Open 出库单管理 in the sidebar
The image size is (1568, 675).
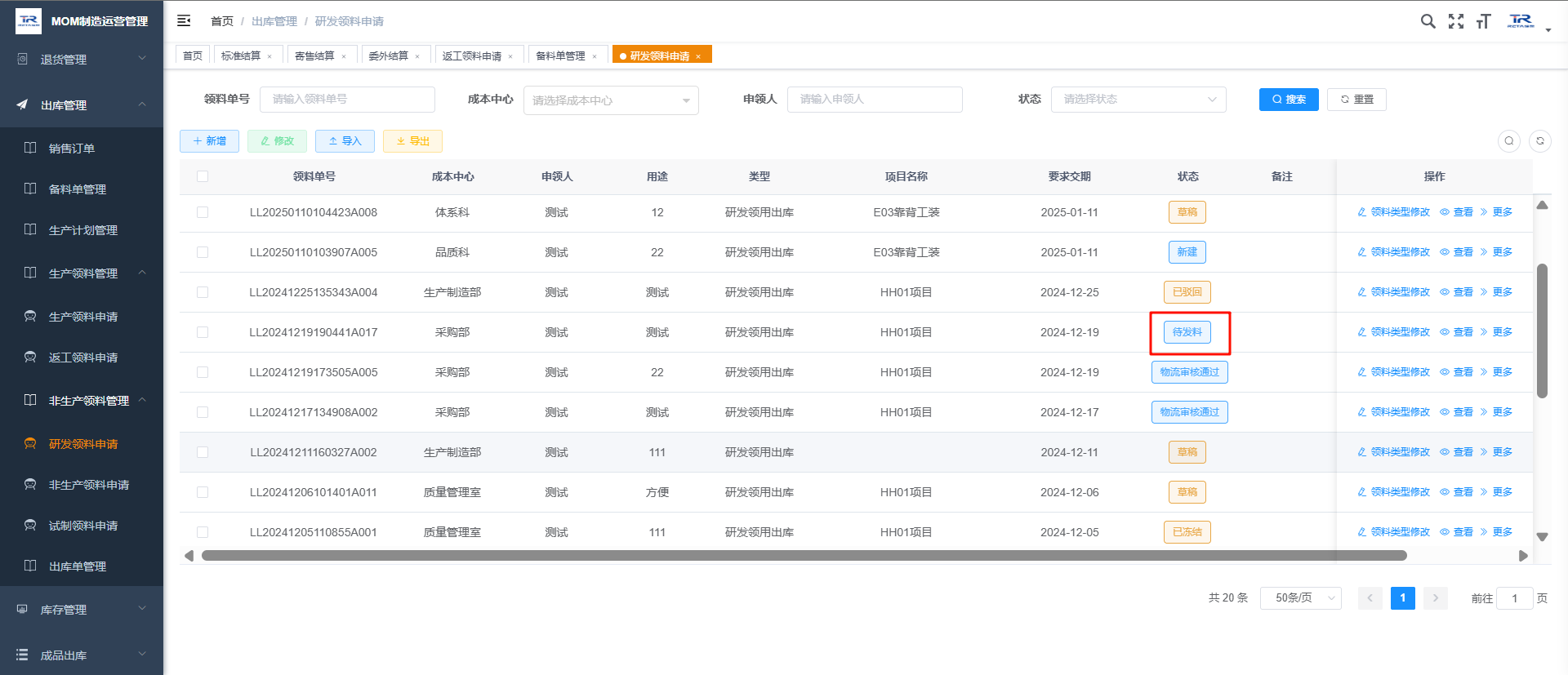(78, 566)
